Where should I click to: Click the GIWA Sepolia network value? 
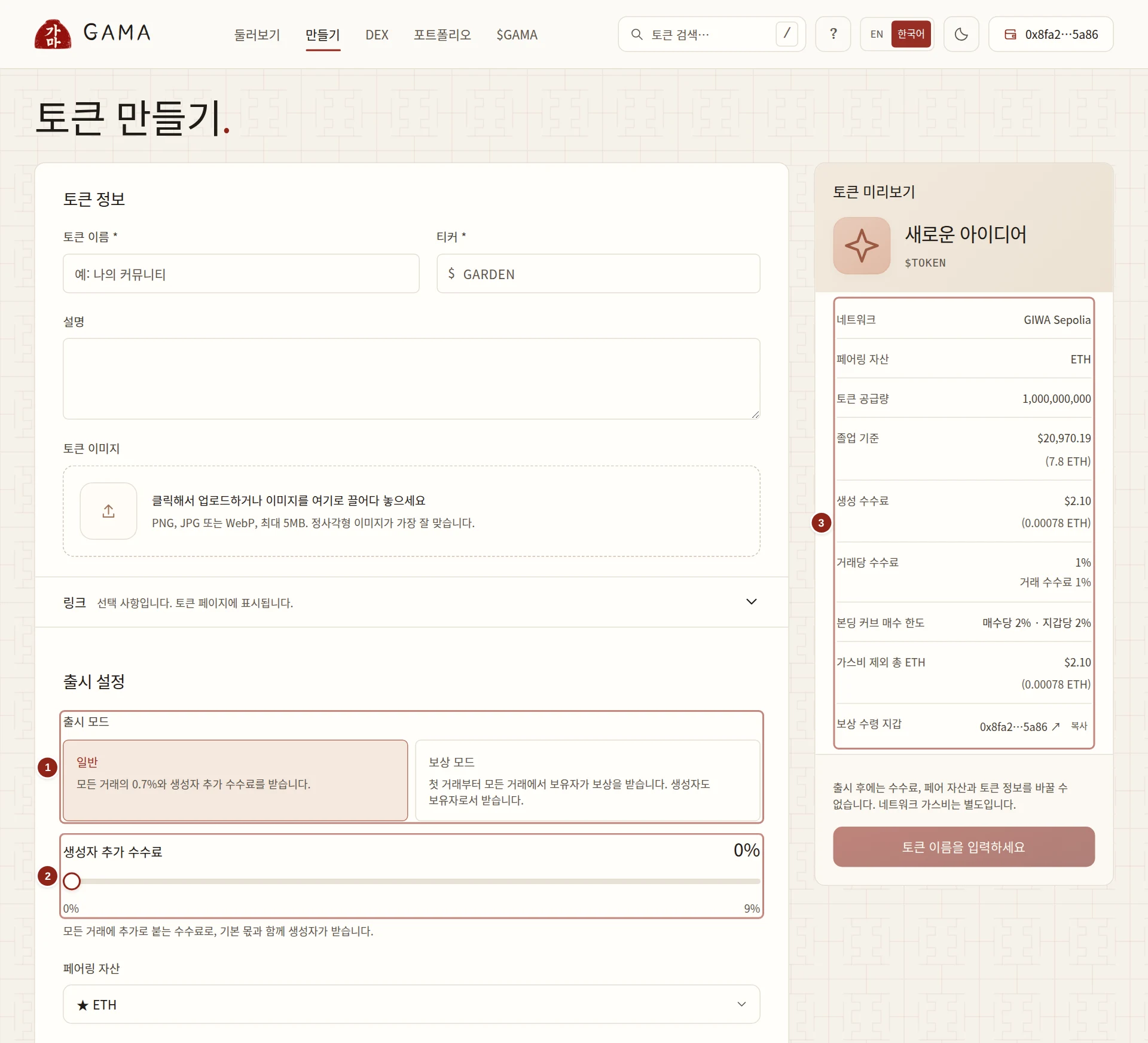[x=1057, y=320]
